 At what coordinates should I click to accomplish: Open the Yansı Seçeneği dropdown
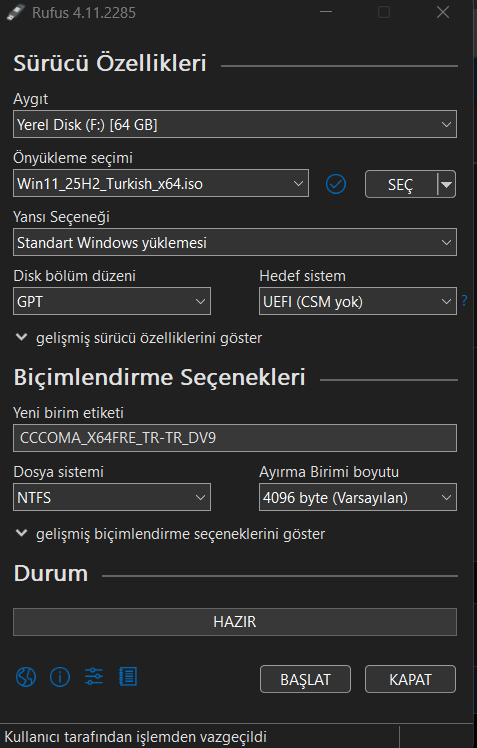coord(235,242)
